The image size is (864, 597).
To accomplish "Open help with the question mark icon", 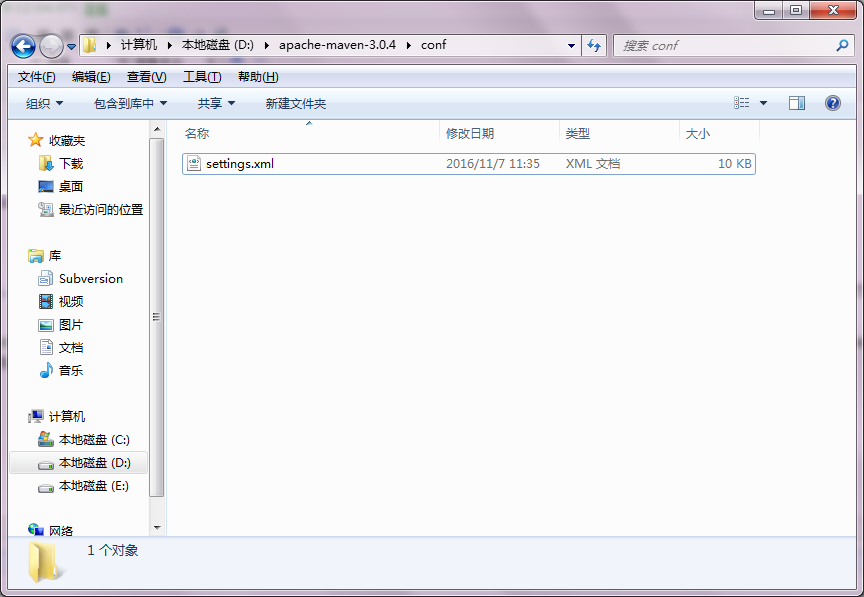I will point(833,103).
